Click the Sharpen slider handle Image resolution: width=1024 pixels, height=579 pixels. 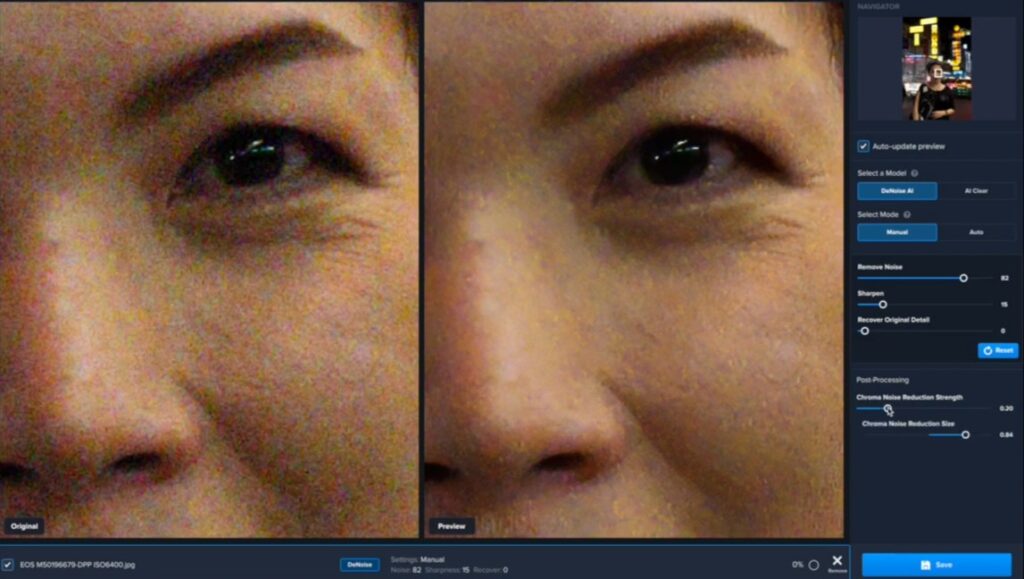coord(882,304)
